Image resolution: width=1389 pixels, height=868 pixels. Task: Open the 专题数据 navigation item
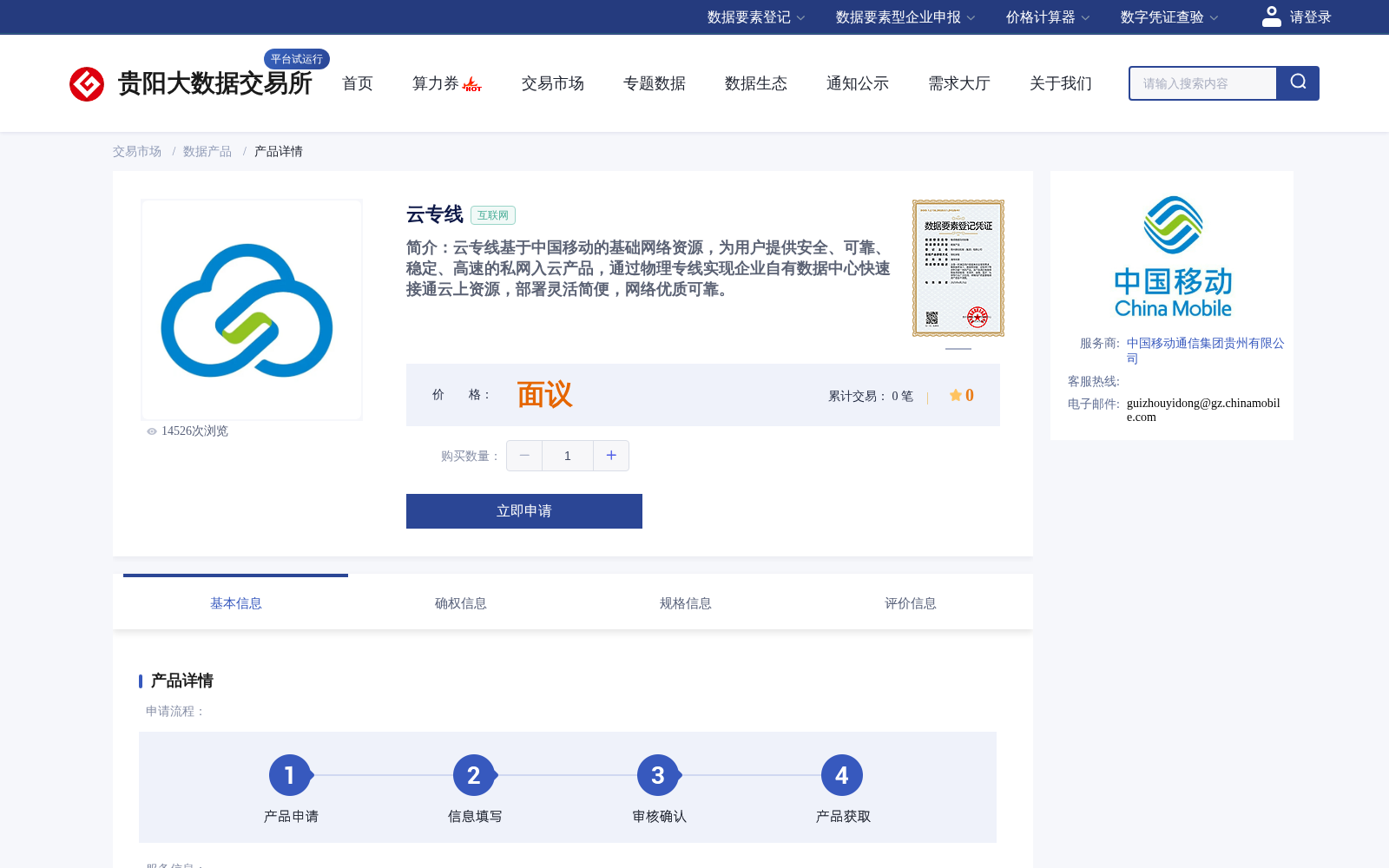click(x=655, y=83)
